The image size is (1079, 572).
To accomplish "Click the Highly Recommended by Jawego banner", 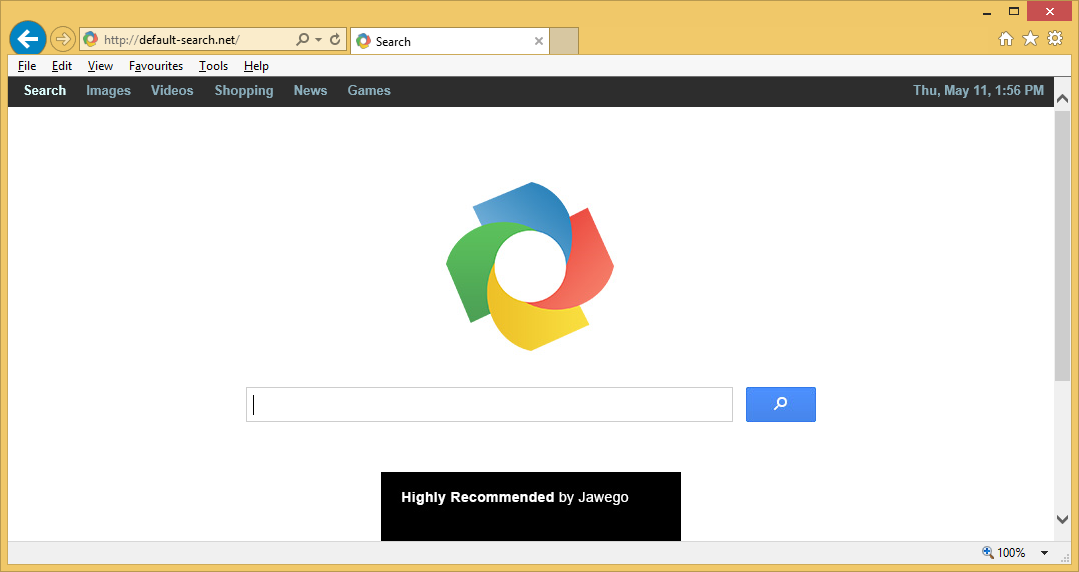I will [x=531, y=506].
